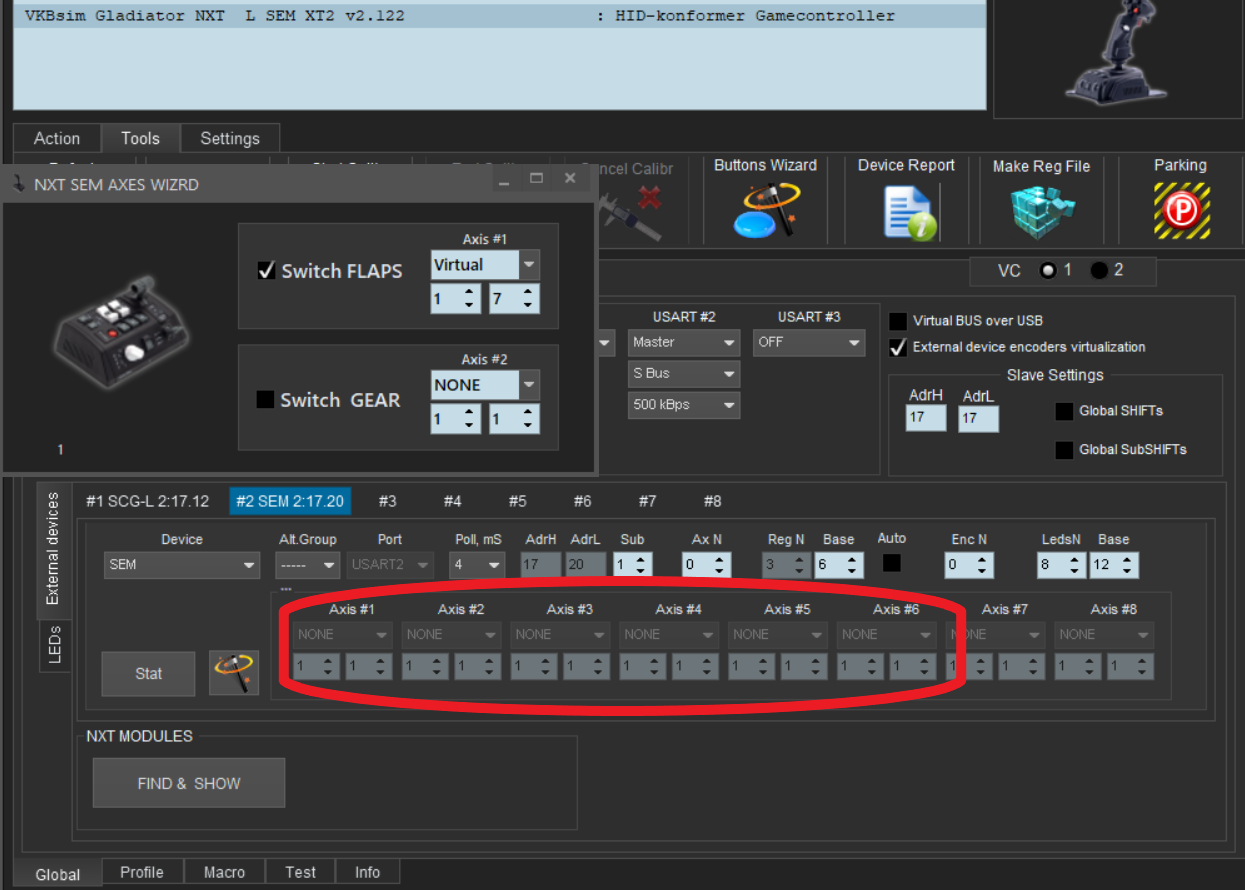
Task: Open the Alt.Group dropdown
Action: (308, 565)
